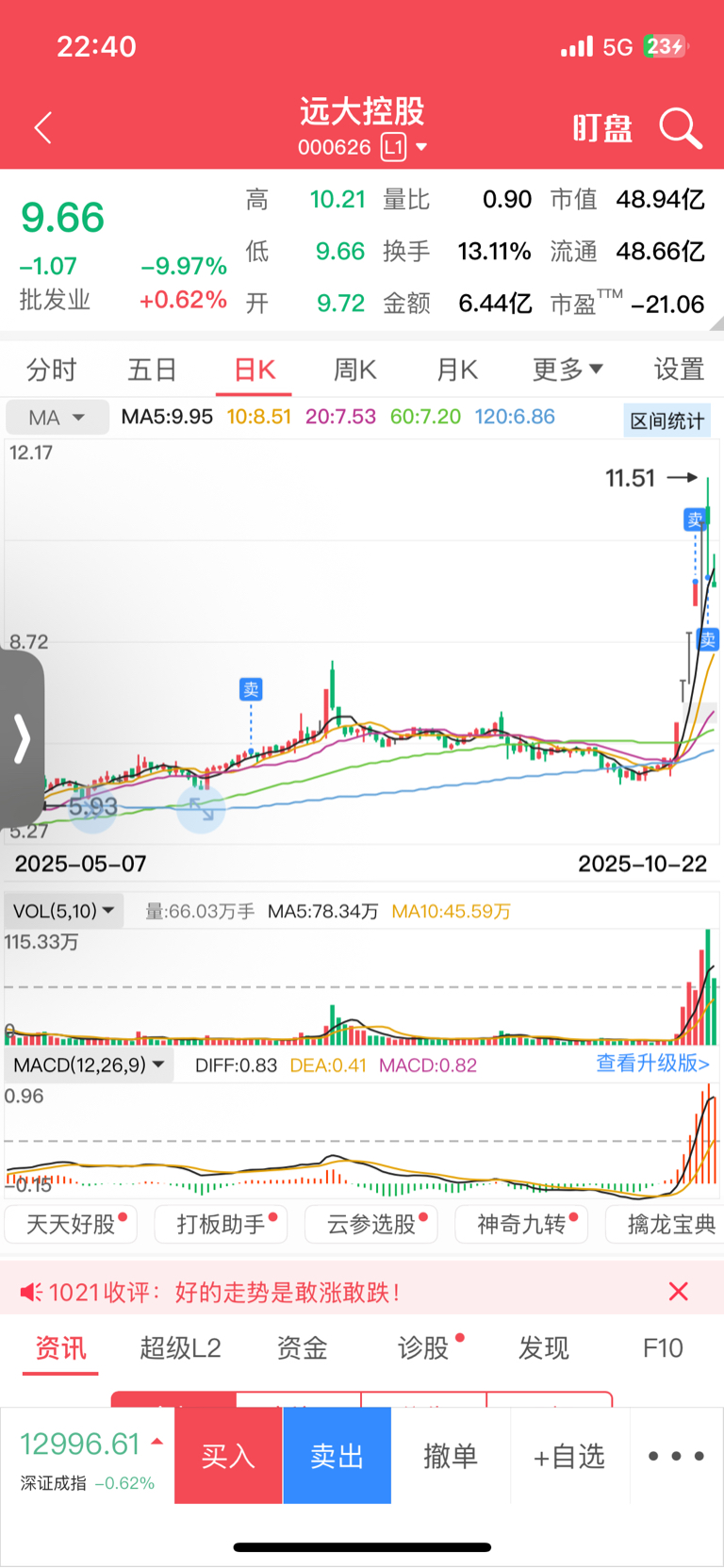
Task: Open 天天好股
Action: [71, 1224]
